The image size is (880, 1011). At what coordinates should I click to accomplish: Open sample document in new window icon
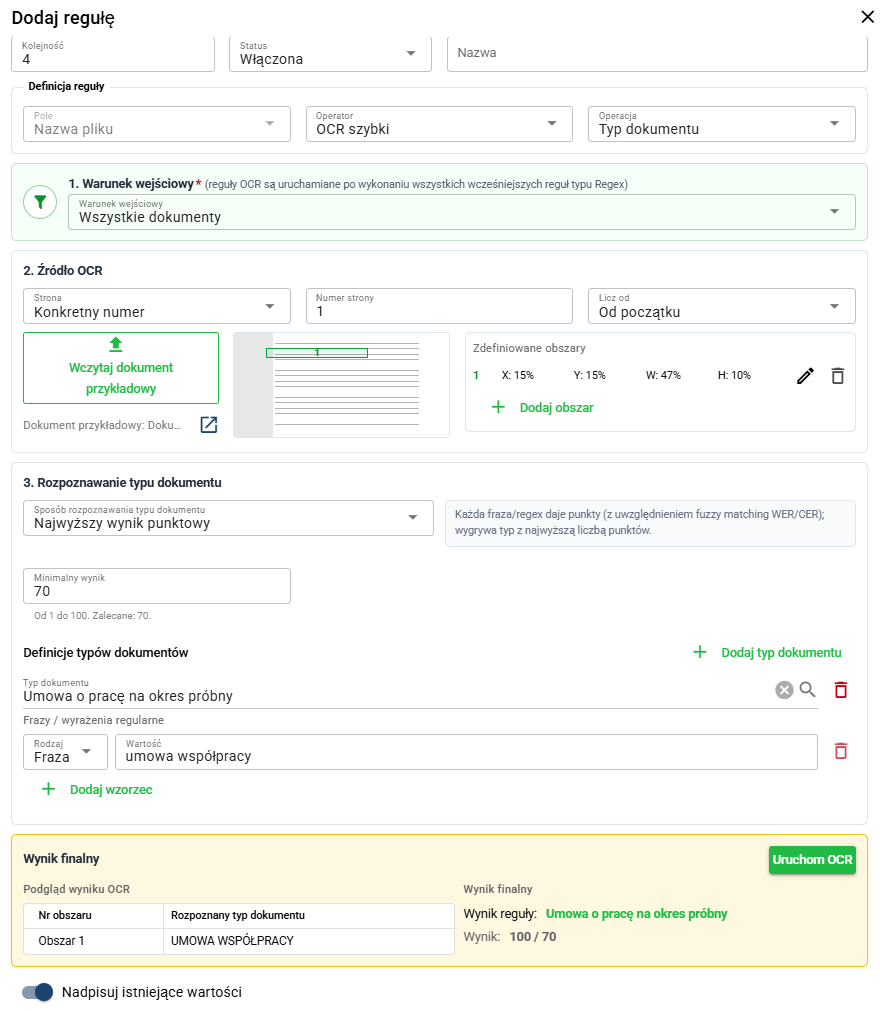pos(208,424)
